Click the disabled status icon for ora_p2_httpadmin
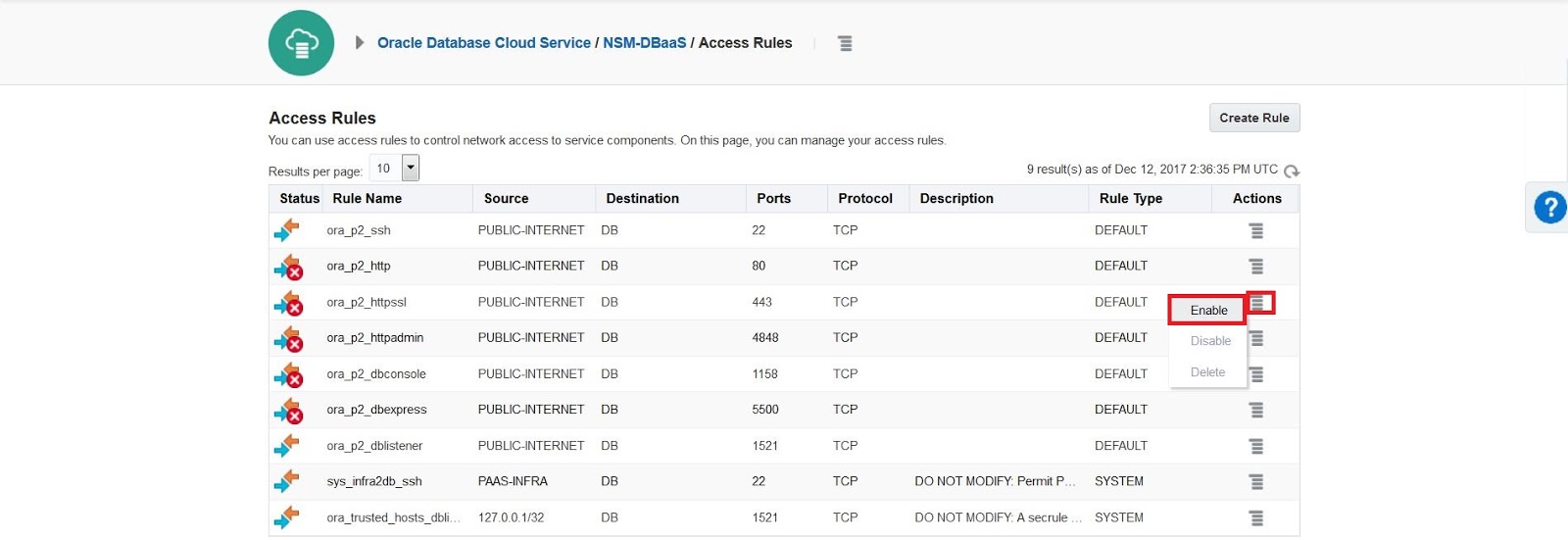This screenshot has width=1568, height=540. pyautogui.click(x=288, y=338)
